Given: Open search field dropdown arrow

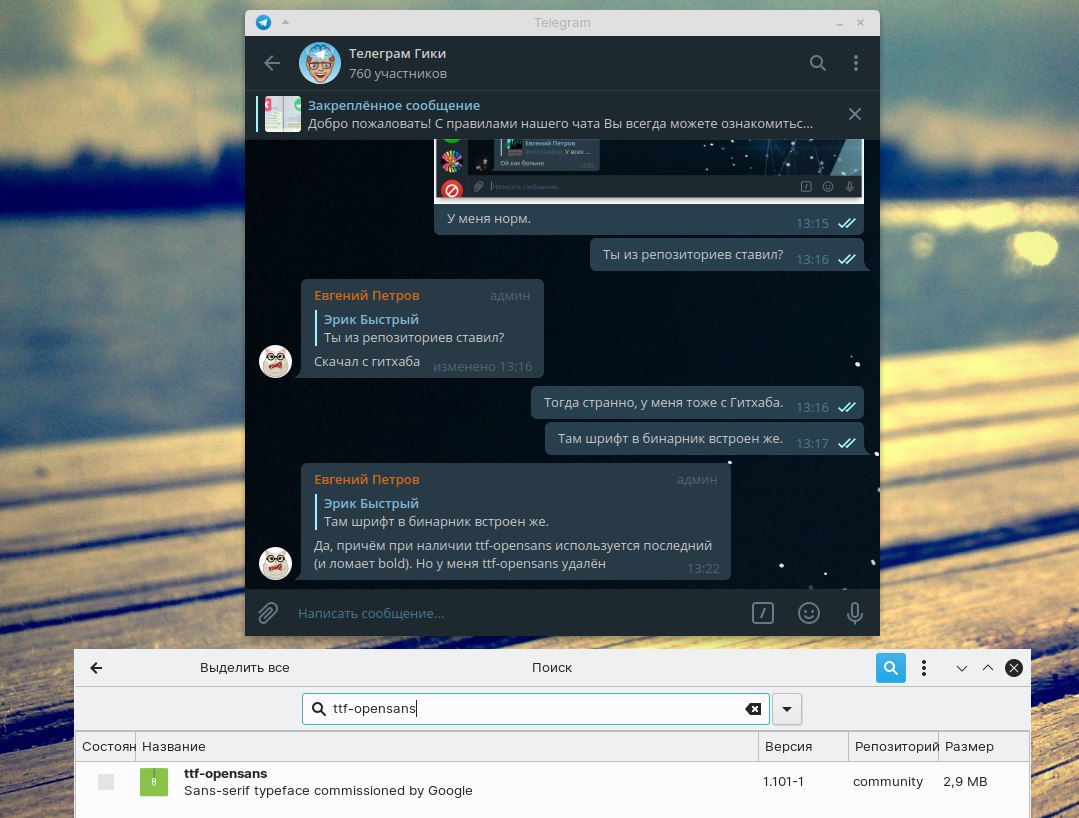Looking at the screenshot, I should 787,709.
